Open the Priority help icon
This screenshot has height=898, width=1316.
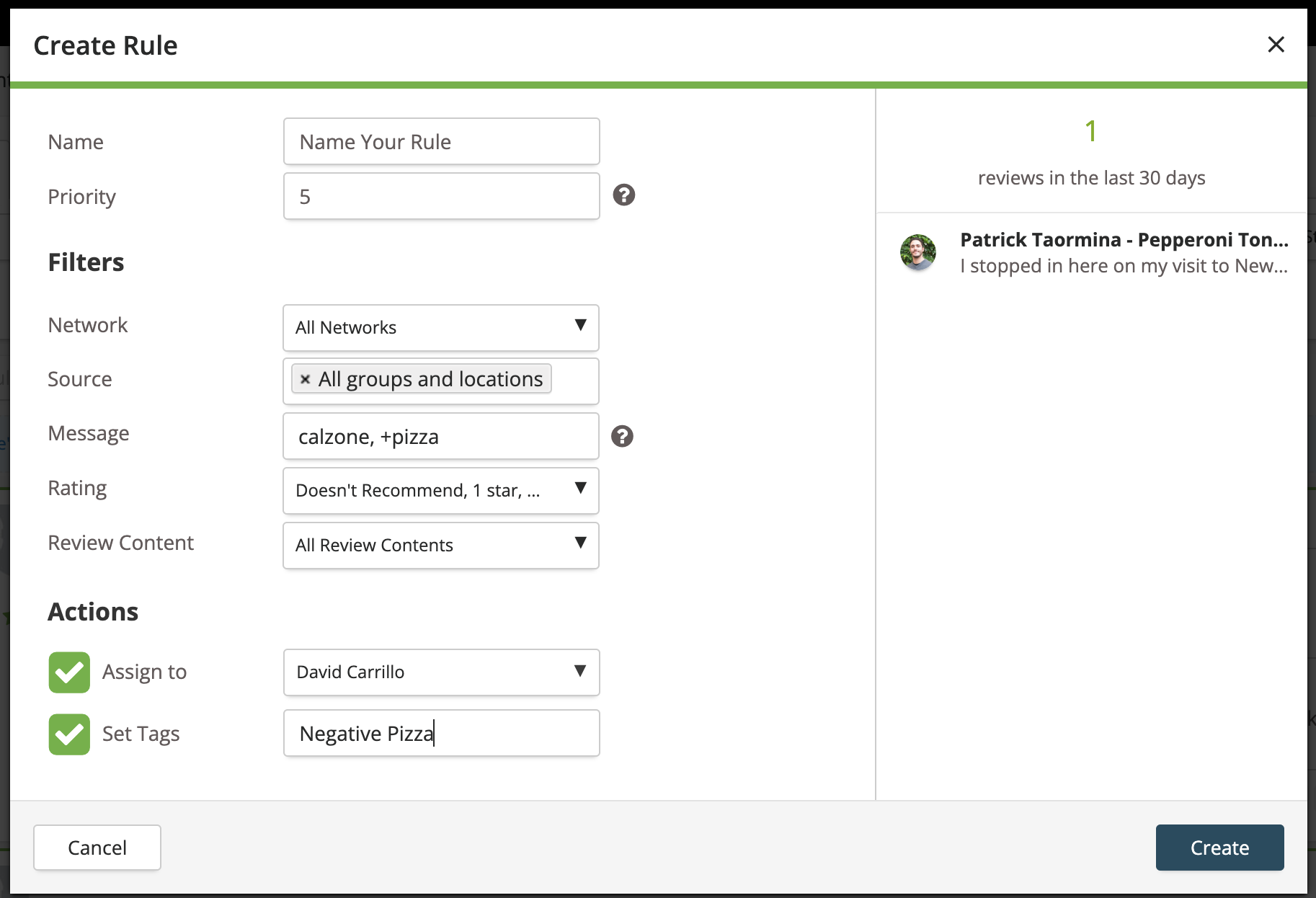click(624, 195)
